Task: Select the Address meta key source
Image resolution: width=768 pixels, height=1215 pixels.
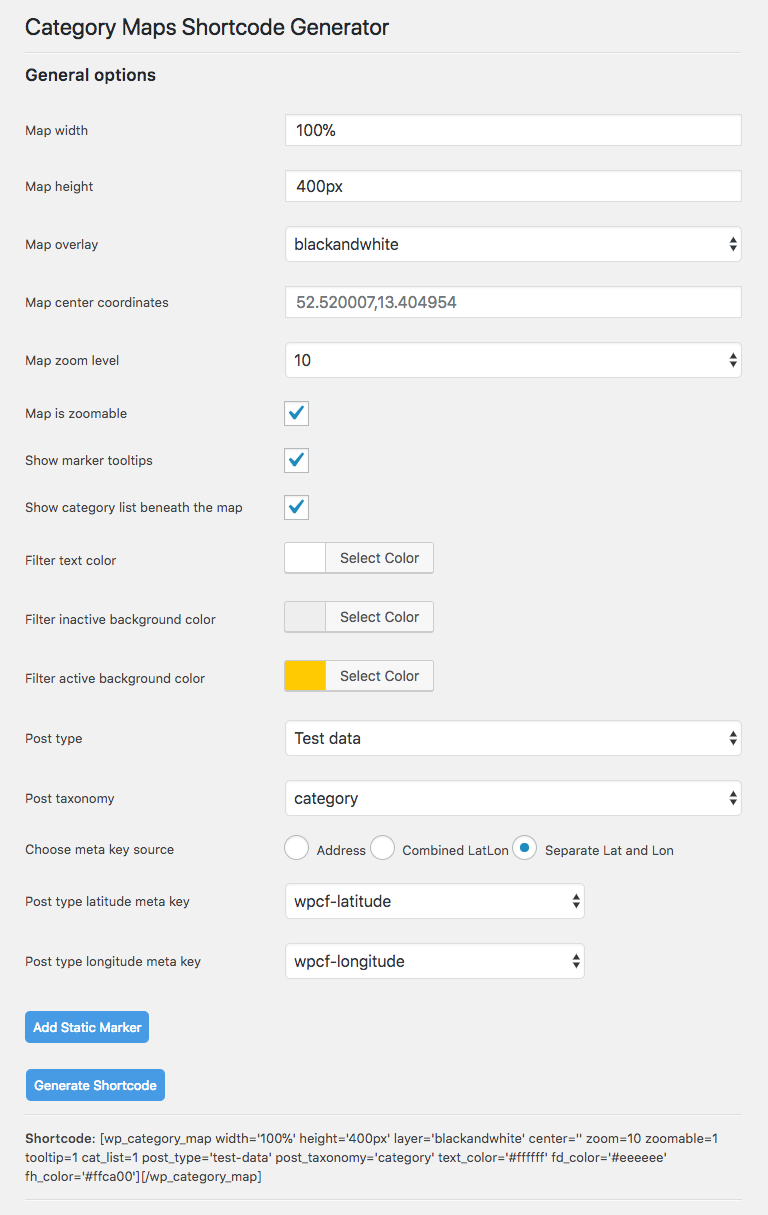Action: click(x=297, y=849)
